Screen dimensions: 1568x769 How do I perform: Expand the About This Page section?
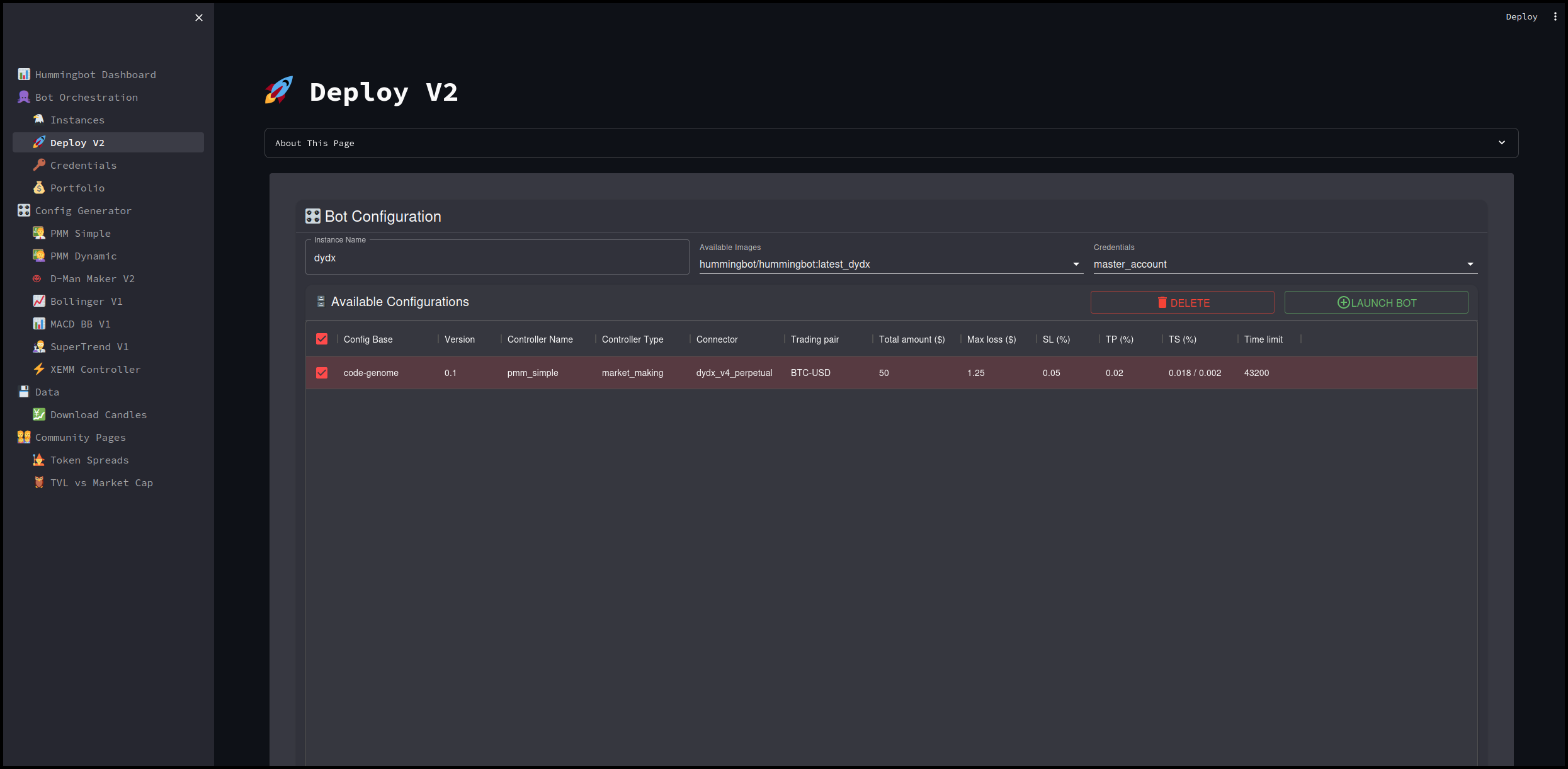[891, 143]
